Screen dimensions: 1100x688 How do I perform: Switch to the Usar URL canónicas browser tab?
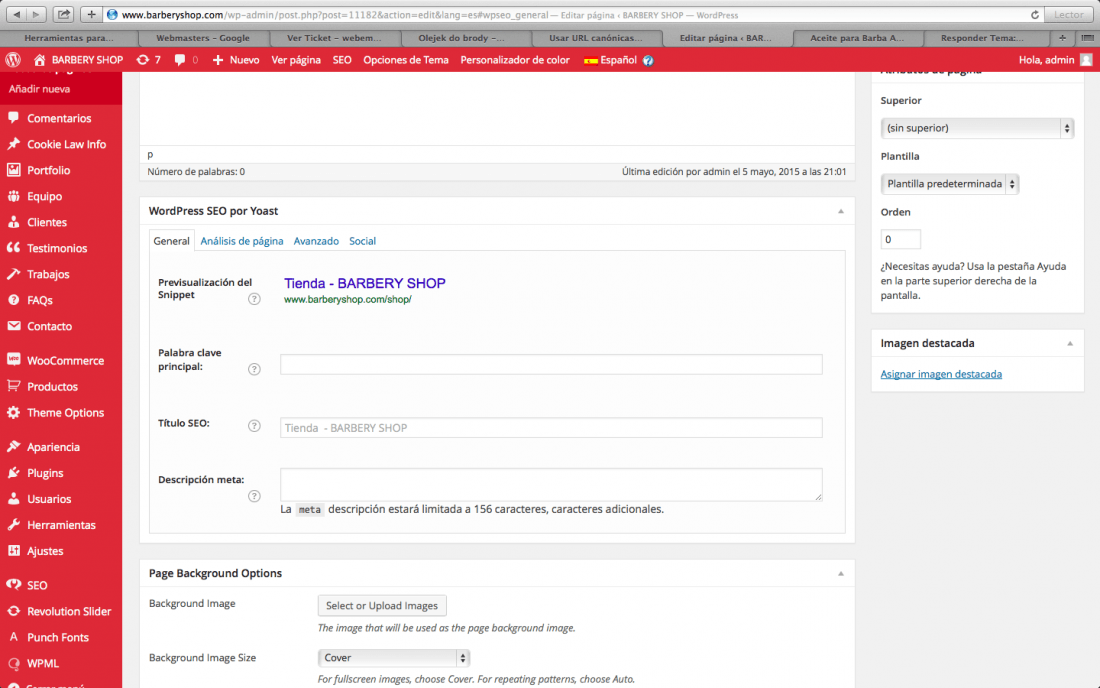596,38
